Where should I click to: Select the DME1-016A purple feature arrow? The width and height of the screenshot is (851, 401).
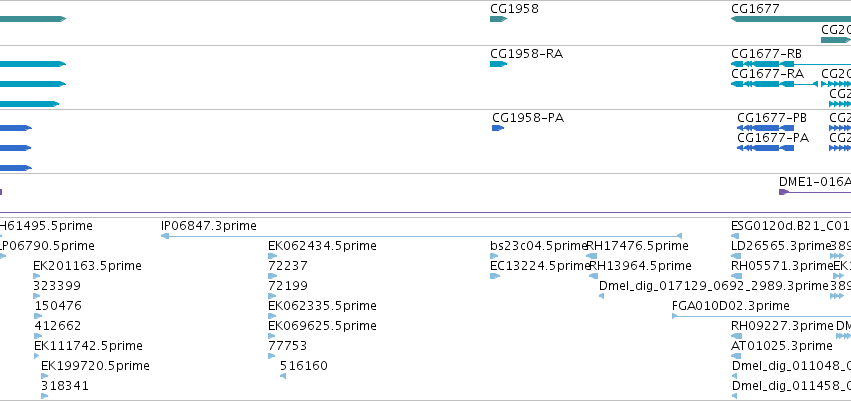[815, 192]
